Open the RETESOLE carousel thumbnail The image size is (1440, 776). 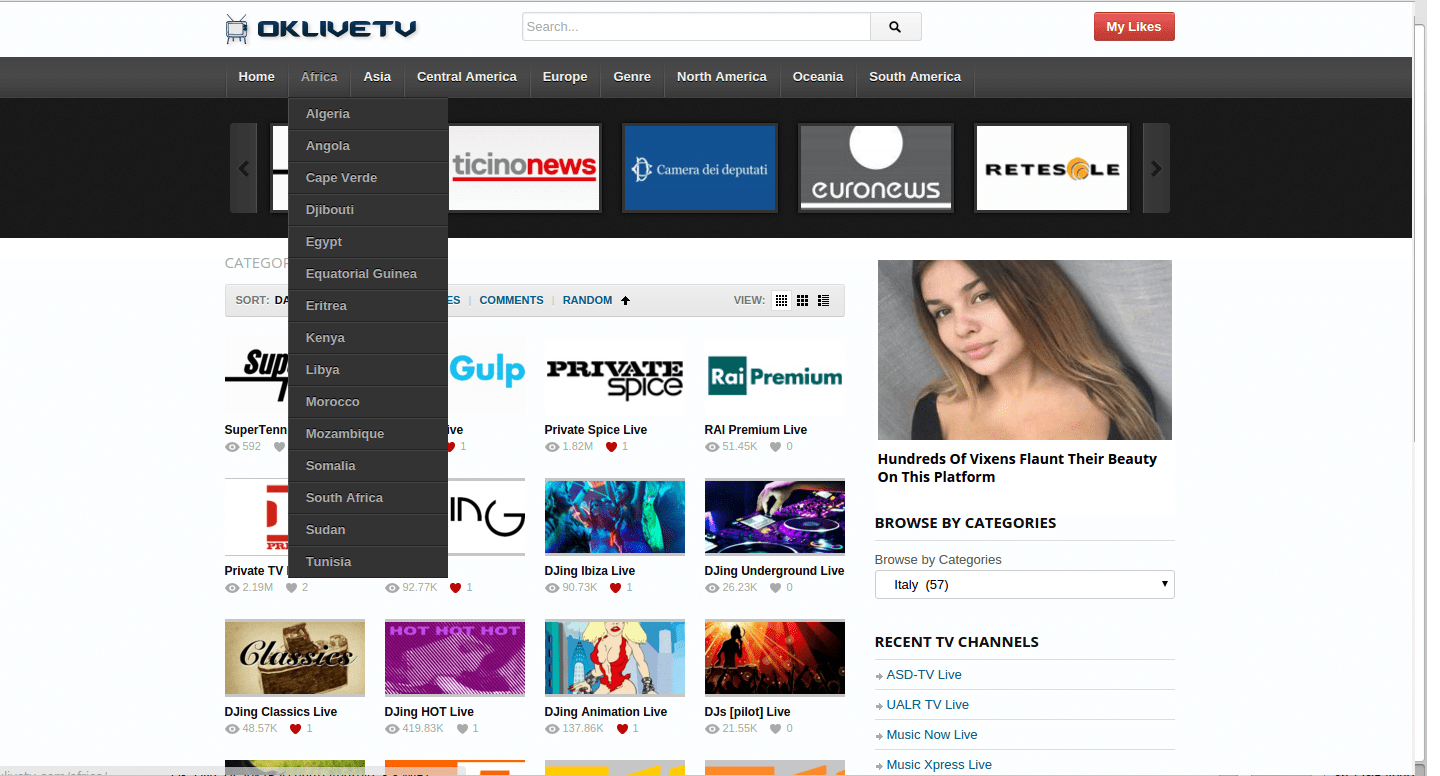tap(1052, 168)
